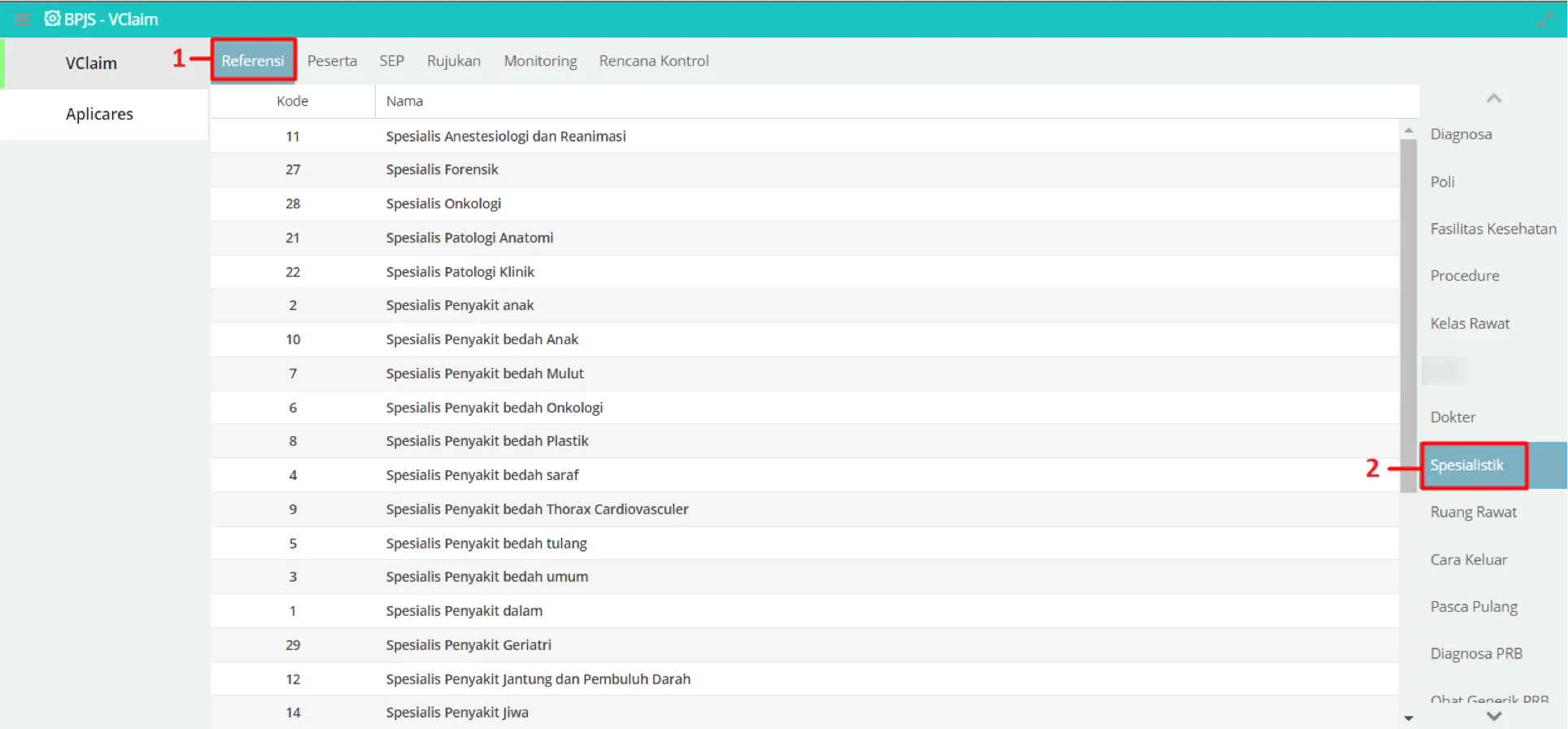Select the SEP tab

pyautogui.click(x=391, y=61)
